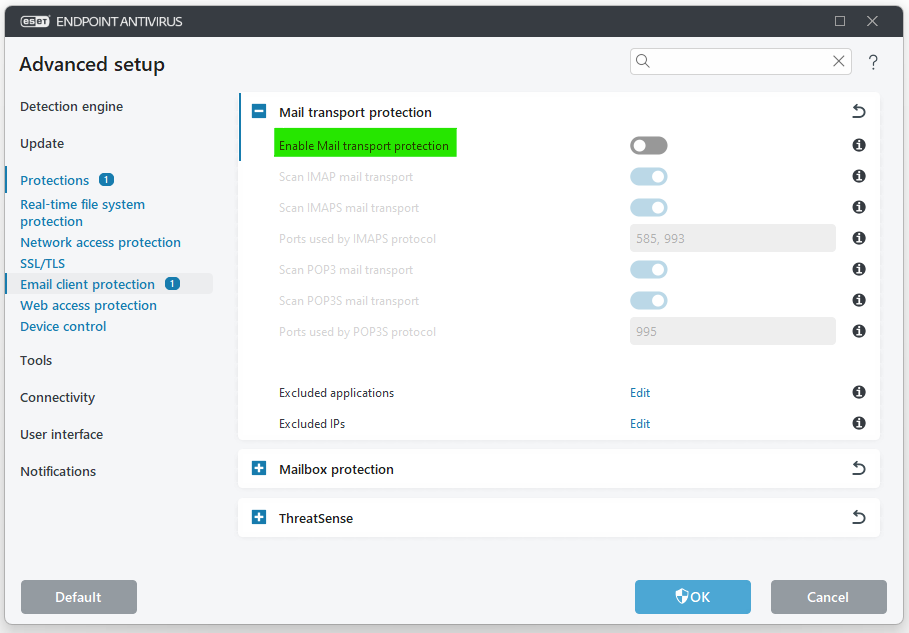Click the IMAPS ports field showing 585, 993
The width and height of the screenshot is (909, 633).
[x=733, y=238]
